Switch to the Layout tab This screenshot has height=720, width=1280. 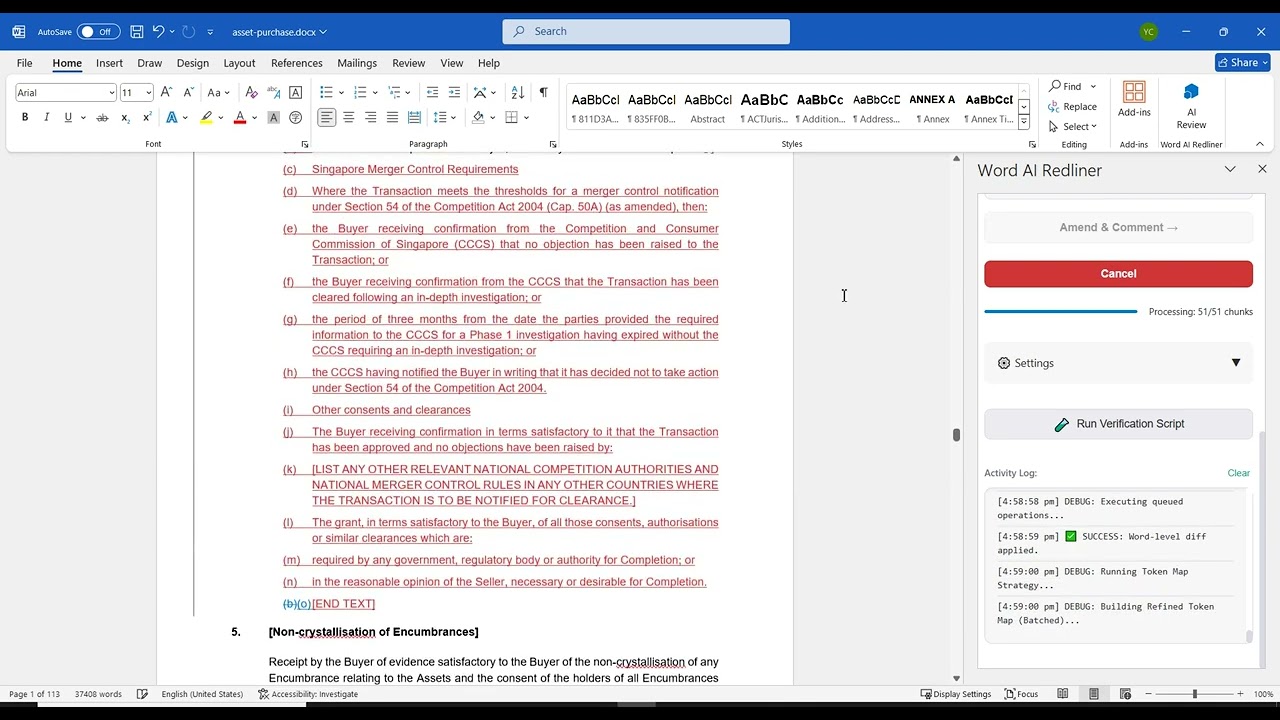tap(239, 63)
